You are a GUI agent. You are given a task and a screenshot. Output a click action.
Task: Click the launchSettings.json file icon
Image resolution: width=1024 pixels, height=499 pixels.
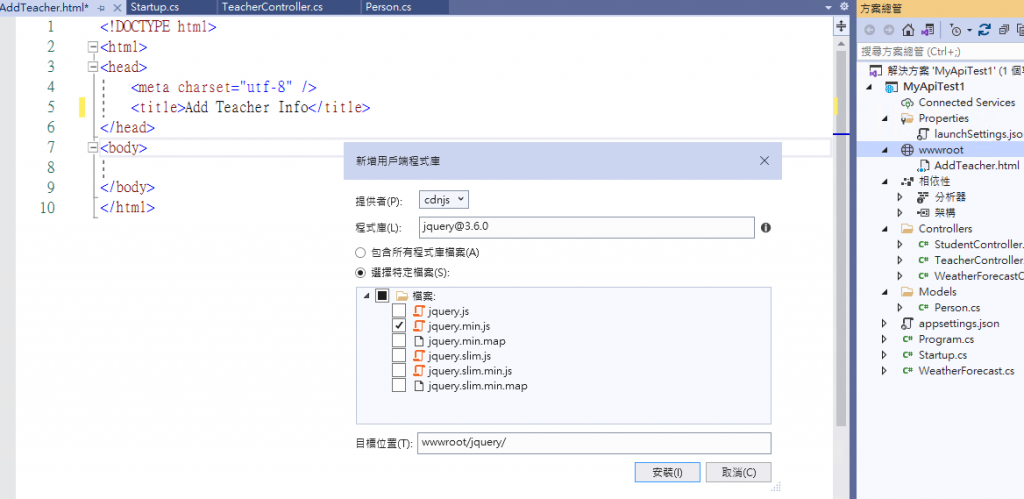[923, 135]
